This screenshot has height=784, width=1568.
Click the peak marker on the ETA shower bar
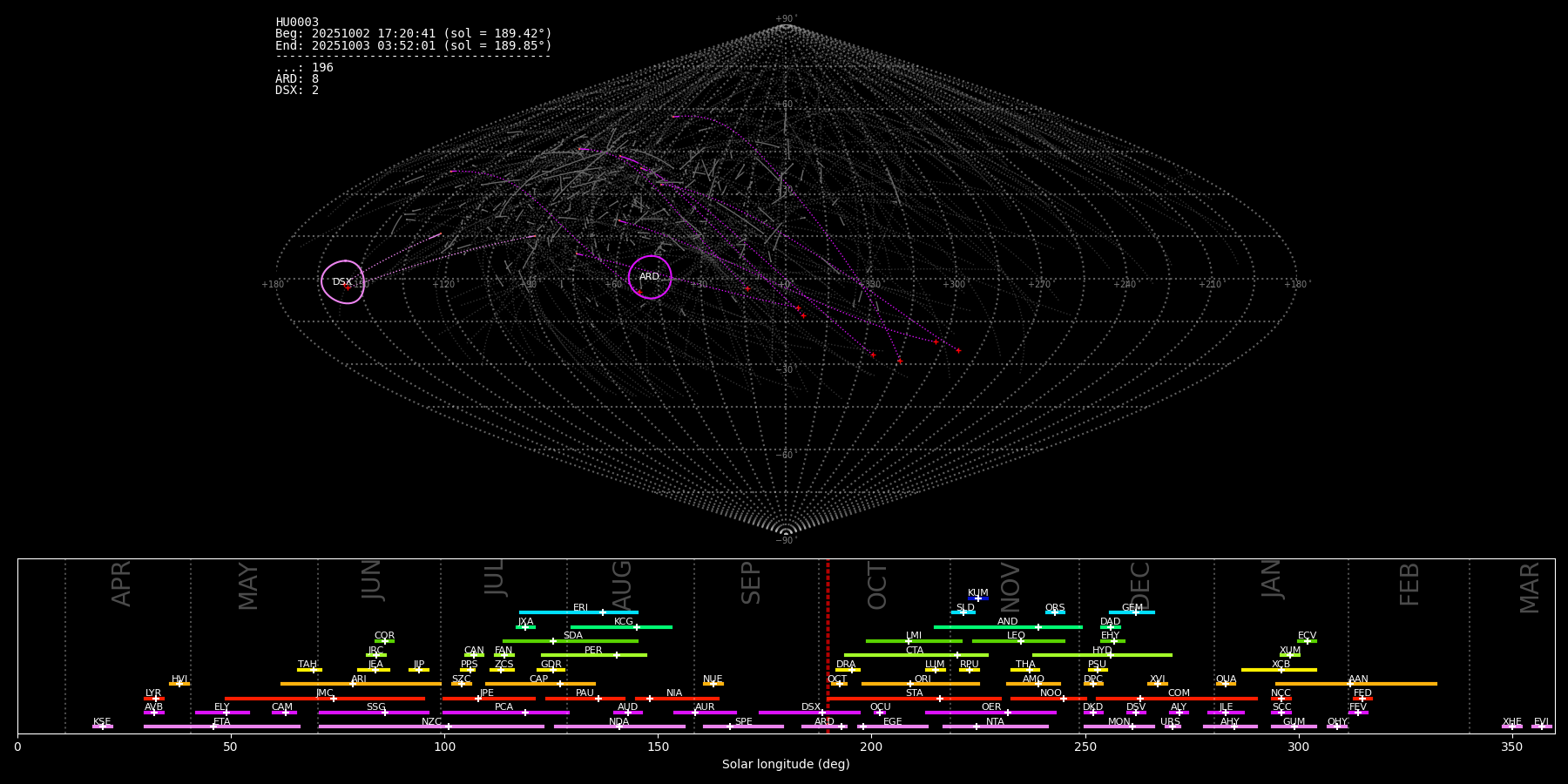[213, 727]
